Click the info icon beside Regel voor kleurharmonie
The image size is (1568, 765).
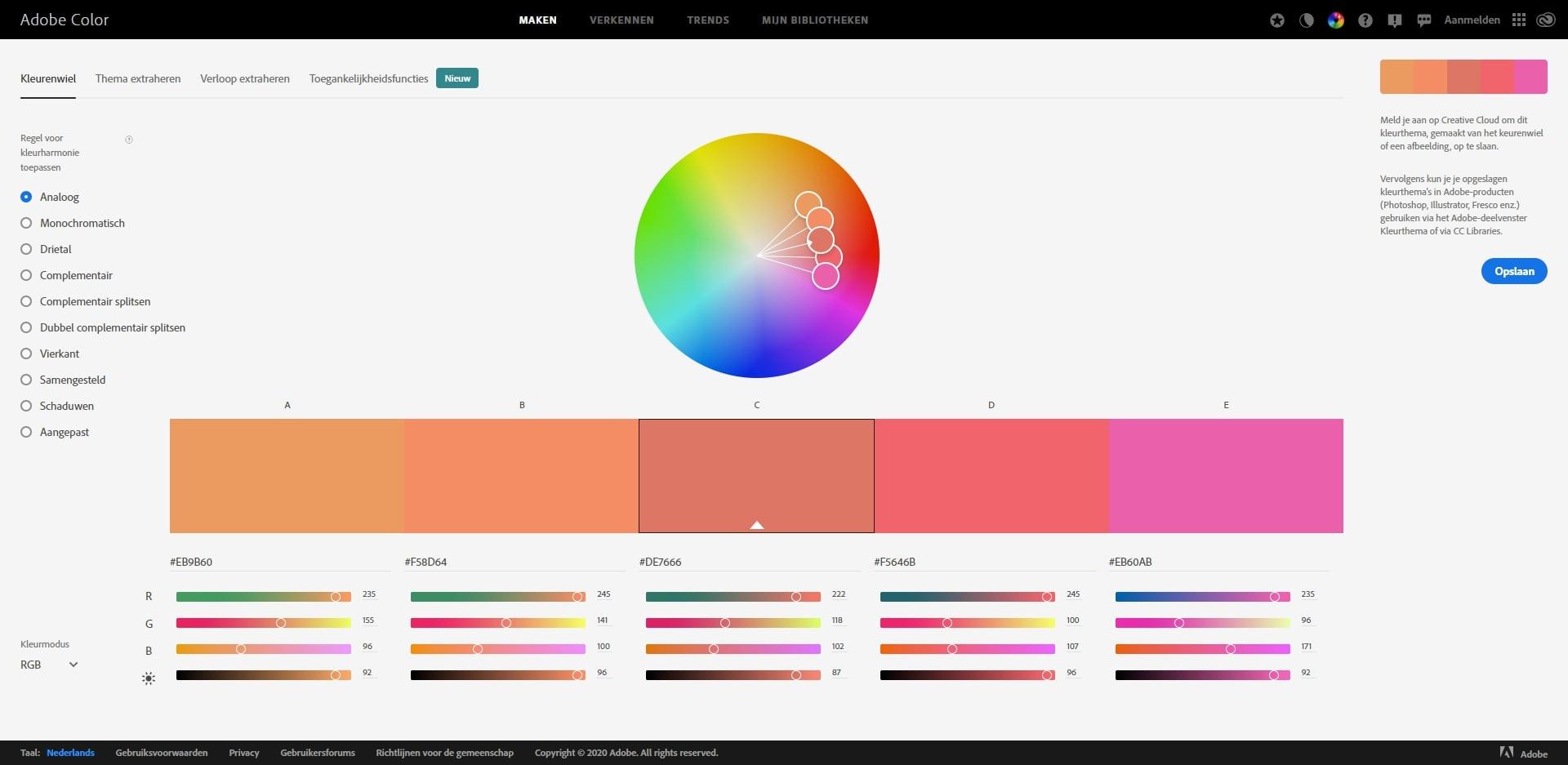(129, 140)
